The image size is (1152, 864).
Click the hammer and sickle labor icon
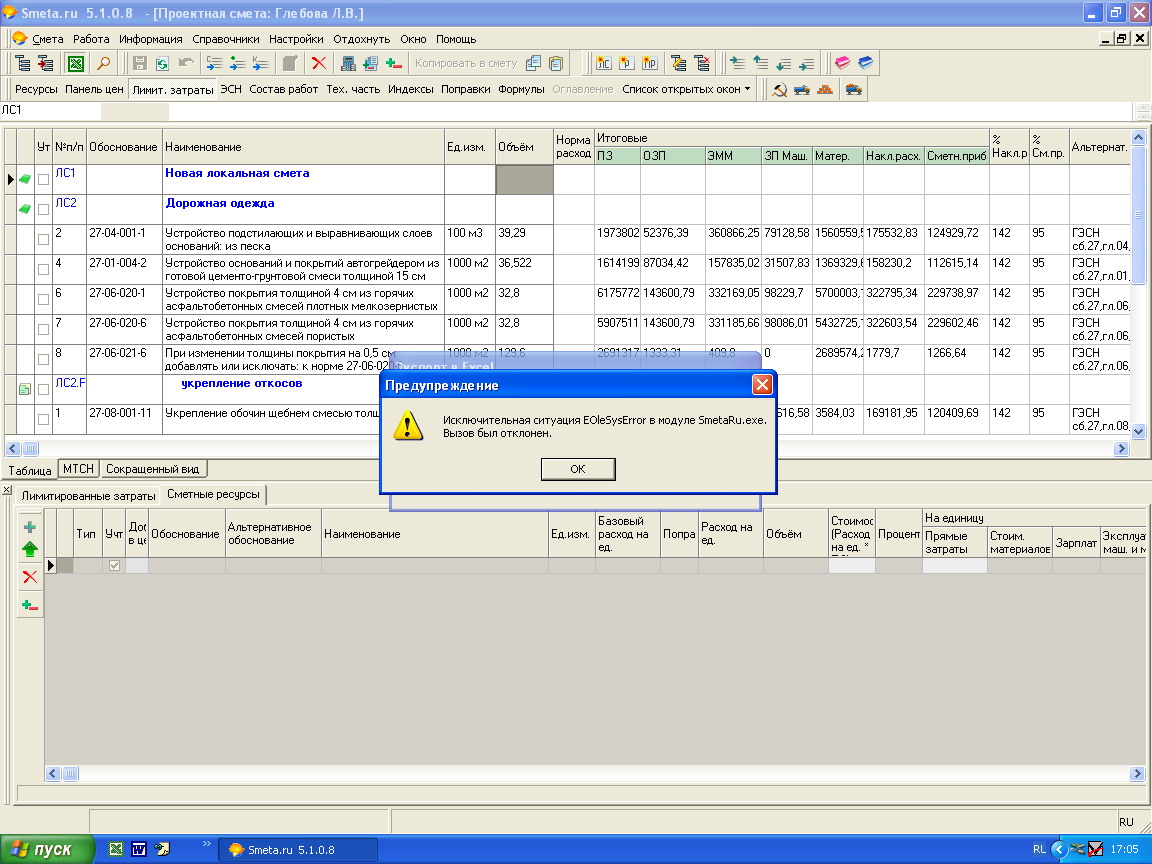coord(780,90)
